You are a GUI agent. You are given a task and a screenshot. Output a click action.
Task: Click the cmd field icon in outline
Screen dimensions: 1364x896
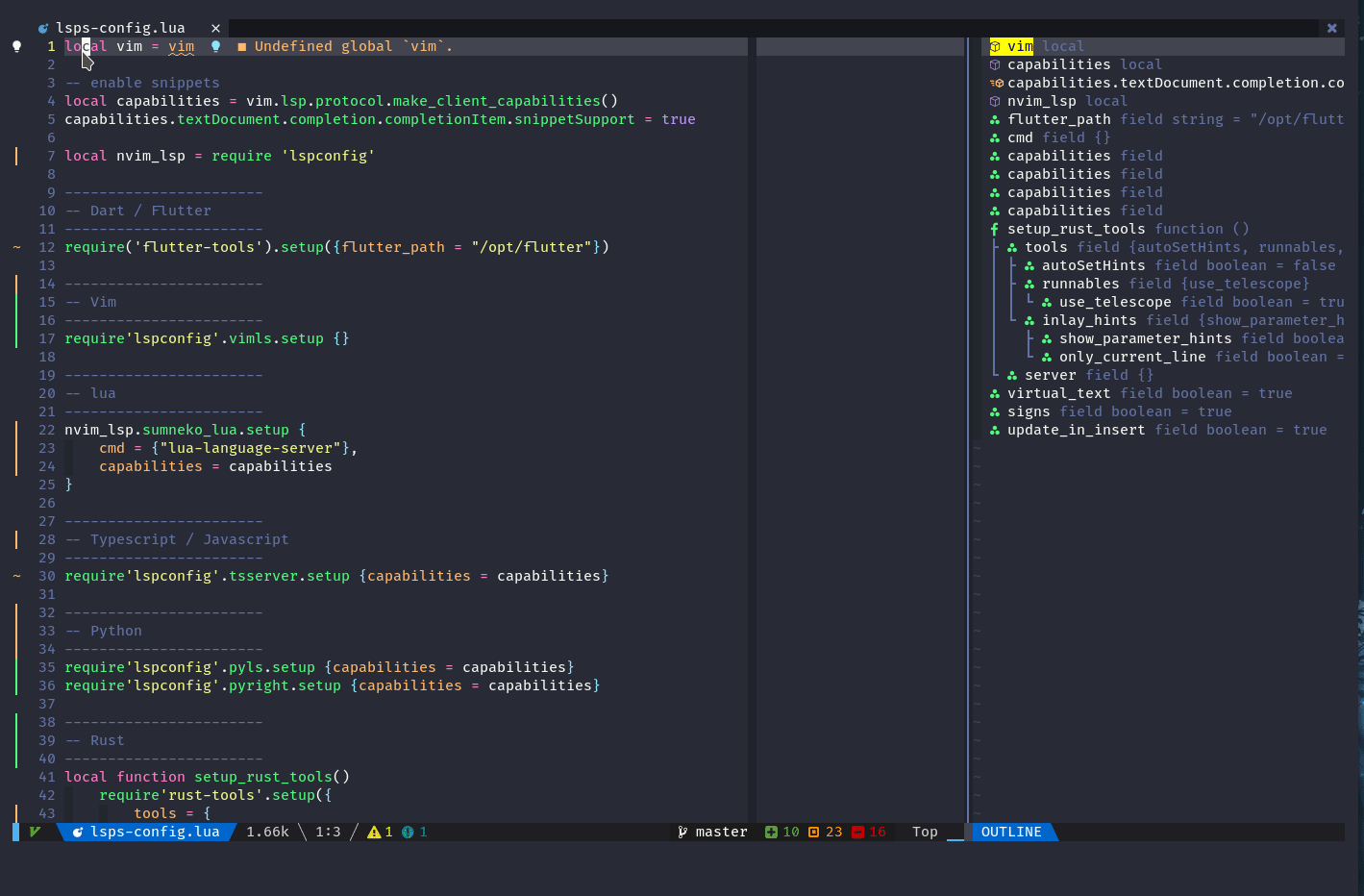tap(995, 137)
